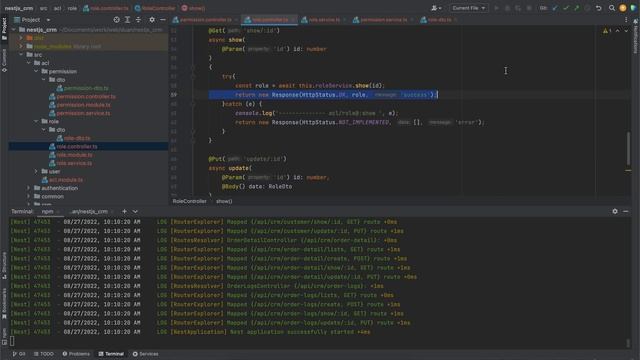Open Project tool window side button
This screenshot has width=640, height=360.
click(4, 29)
